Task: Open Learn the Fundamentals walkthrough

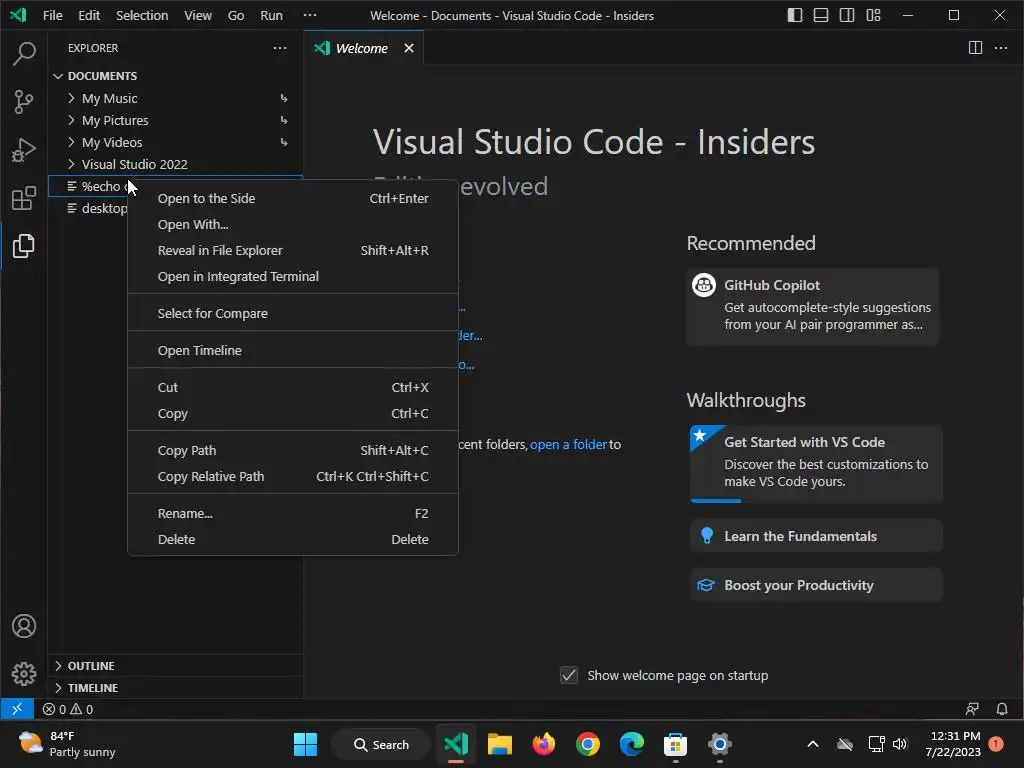Action: 816,536
